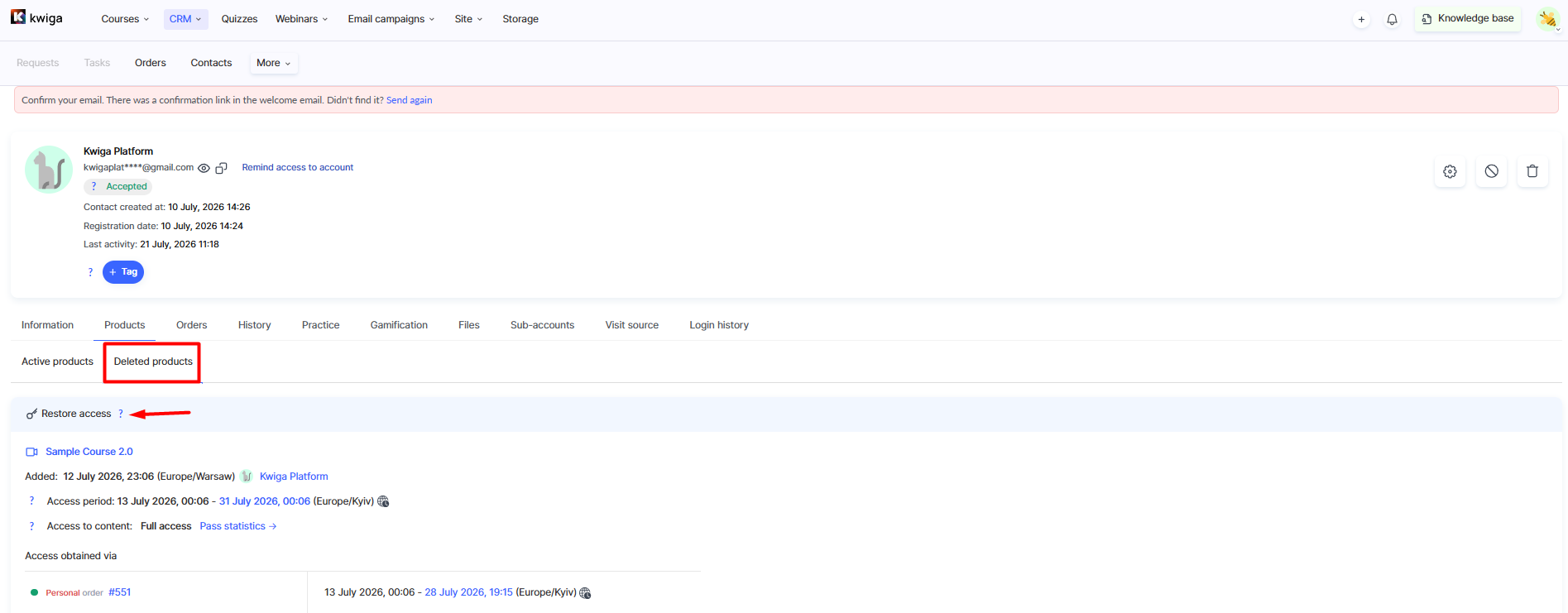This screenshot has width=1568, height=613.
Task: Click the help icon beside Access period
Action: [x=31, y=501]
